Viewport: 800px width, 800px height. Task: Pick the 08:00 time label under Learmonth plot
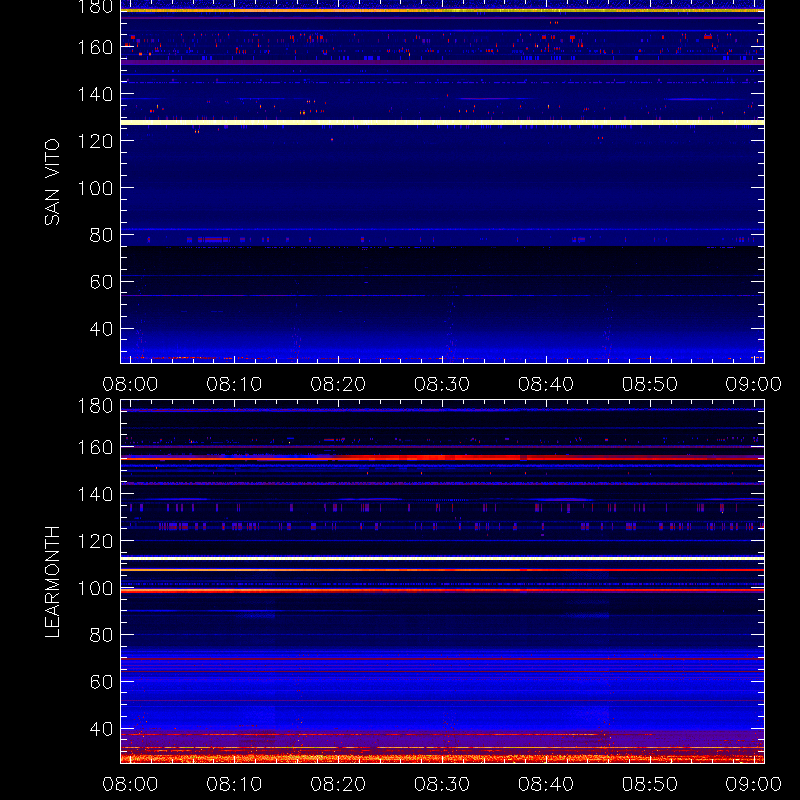(x=130, y=784)
